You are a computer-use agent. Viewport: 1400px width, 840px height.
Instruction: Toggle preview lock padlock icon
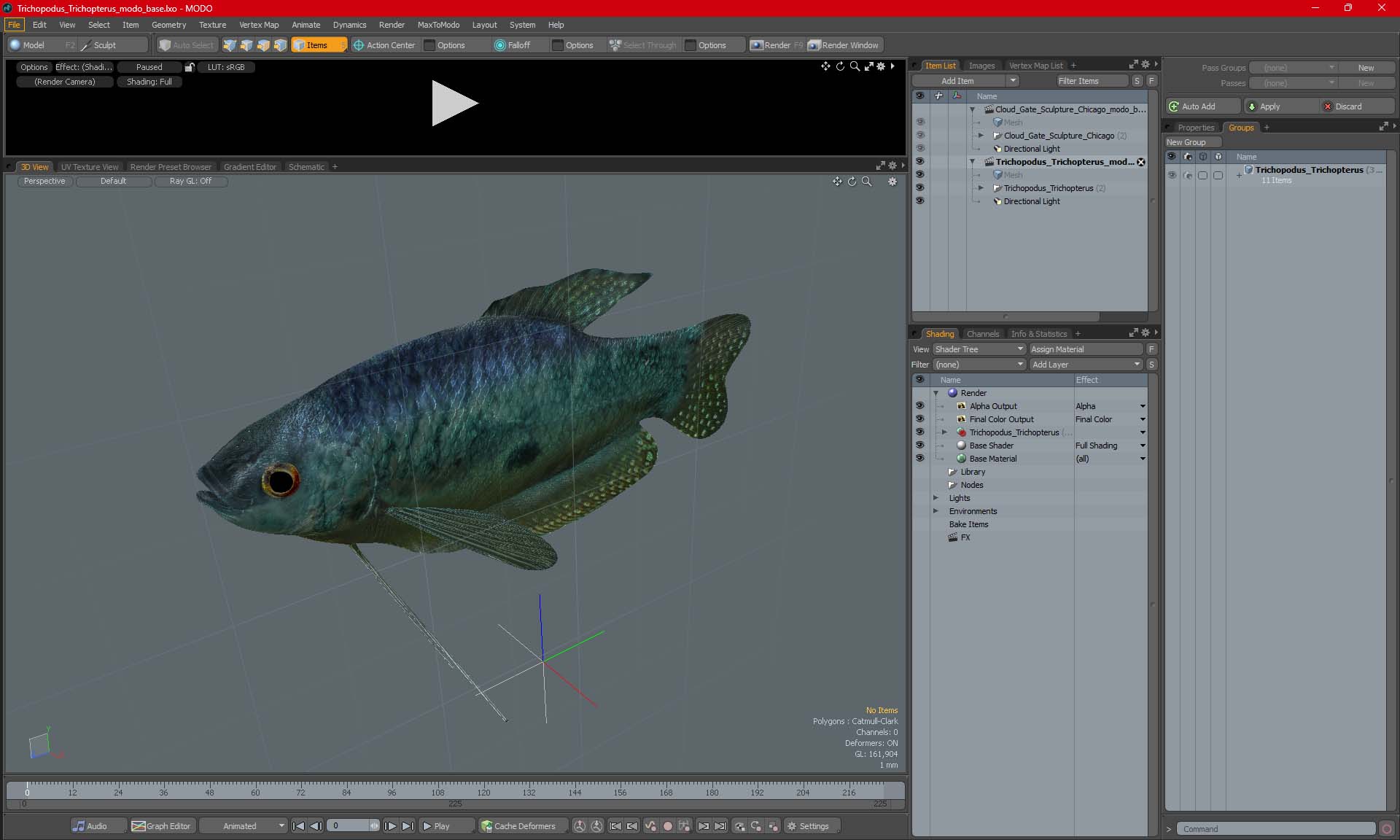(190, 67)
